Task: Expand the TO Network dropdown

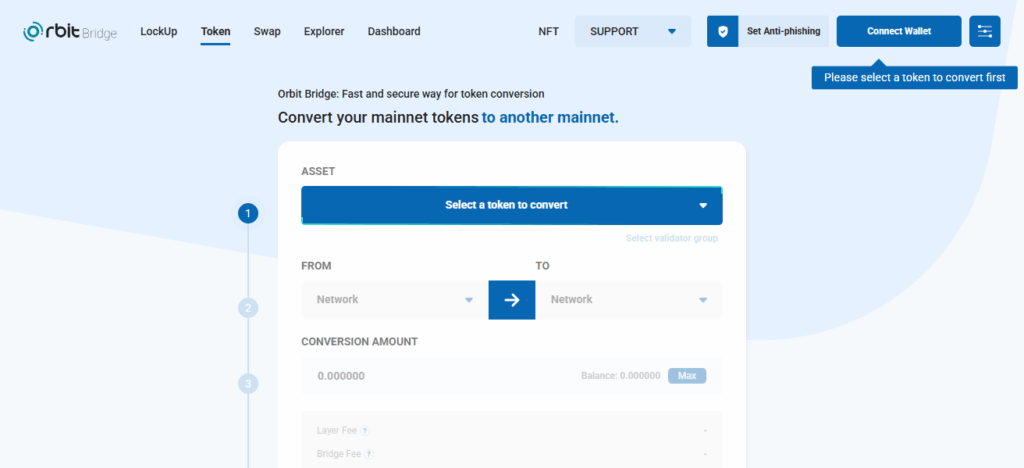Action: (629, 300)
